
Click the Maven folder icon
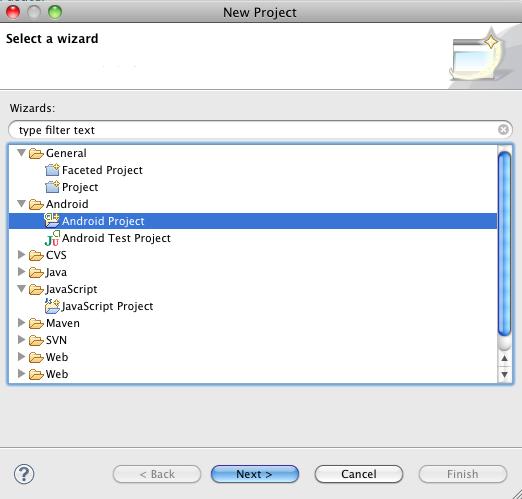click(x=36, y=323)
